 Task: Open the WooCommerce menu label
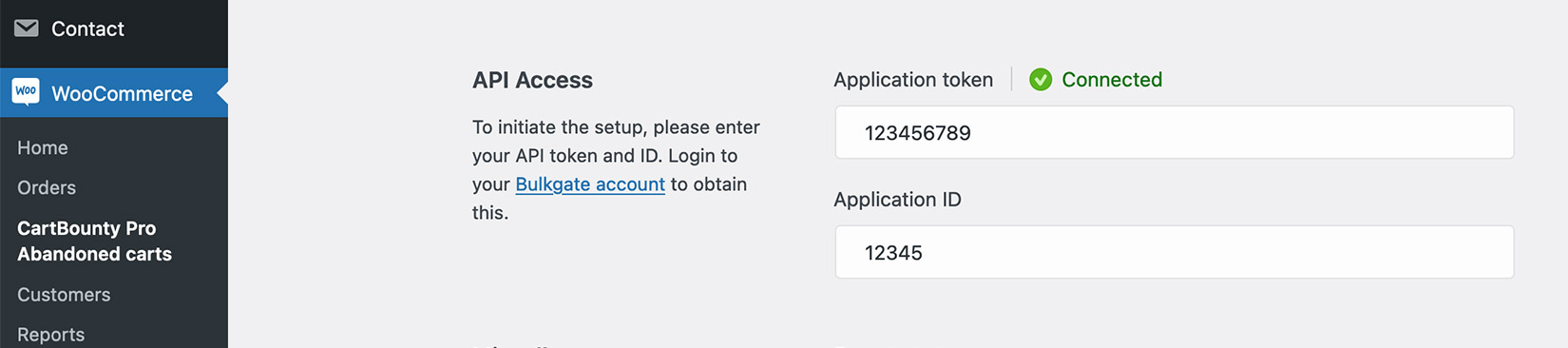coord(122,93)
